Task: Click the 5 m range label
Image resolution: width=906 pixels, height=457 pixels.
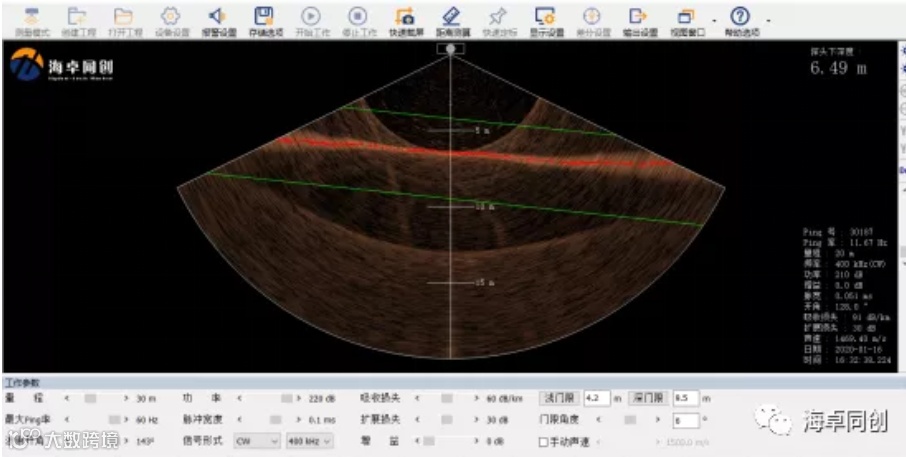Action: 484,131
